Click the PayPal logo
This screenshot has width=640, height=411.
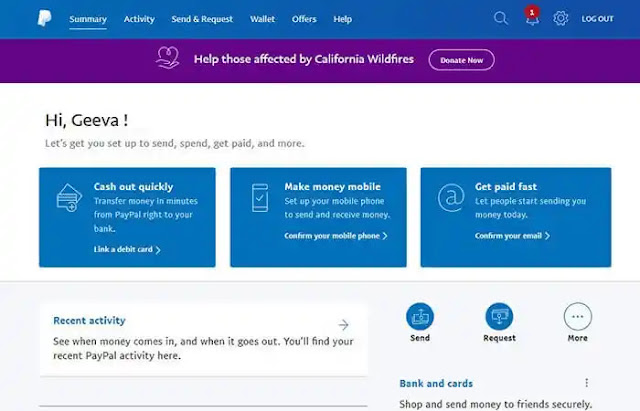click(x=44, y=18)
